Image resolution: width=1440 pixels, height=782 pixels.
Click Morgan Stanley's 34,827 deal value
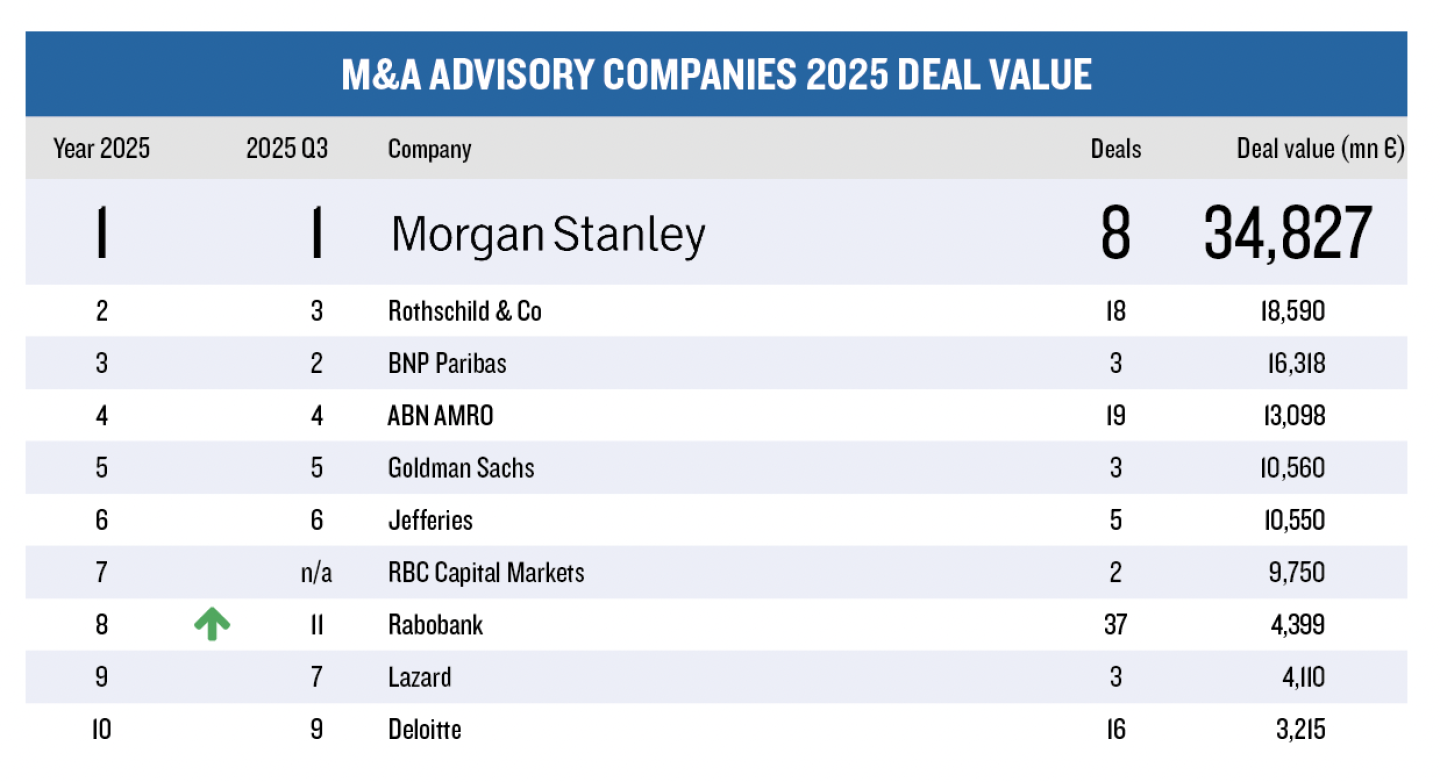click(1288, 234)
